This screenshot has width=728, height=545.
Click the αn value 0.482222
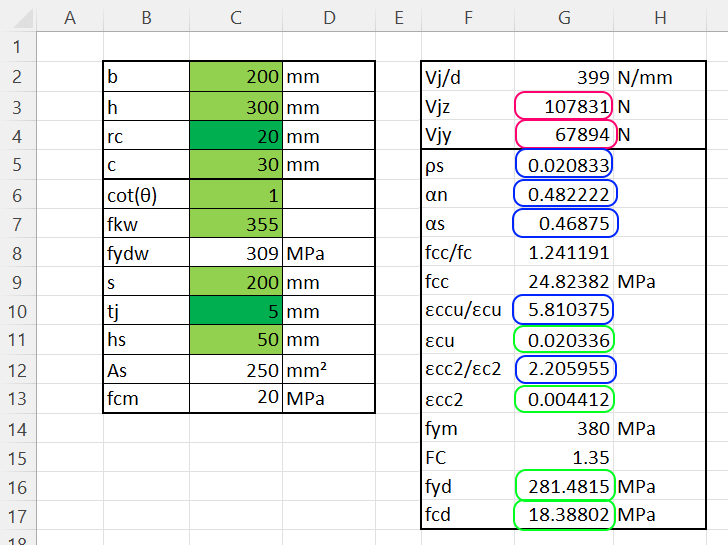[564, 194]
